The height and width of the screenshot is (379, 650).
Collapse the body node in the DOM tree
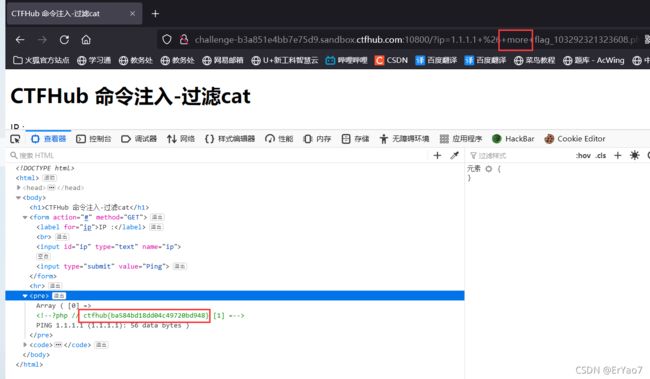(x=18, y=198)
